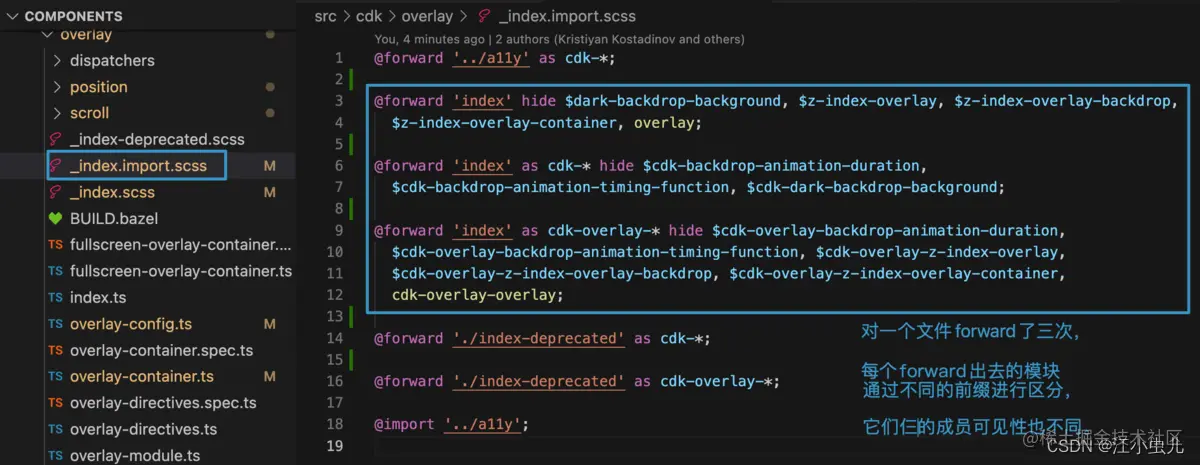The height and width of the screenshot is (465, 1200).
Task: Expand the dispatchers folder chevron
Action: point(57,60)
